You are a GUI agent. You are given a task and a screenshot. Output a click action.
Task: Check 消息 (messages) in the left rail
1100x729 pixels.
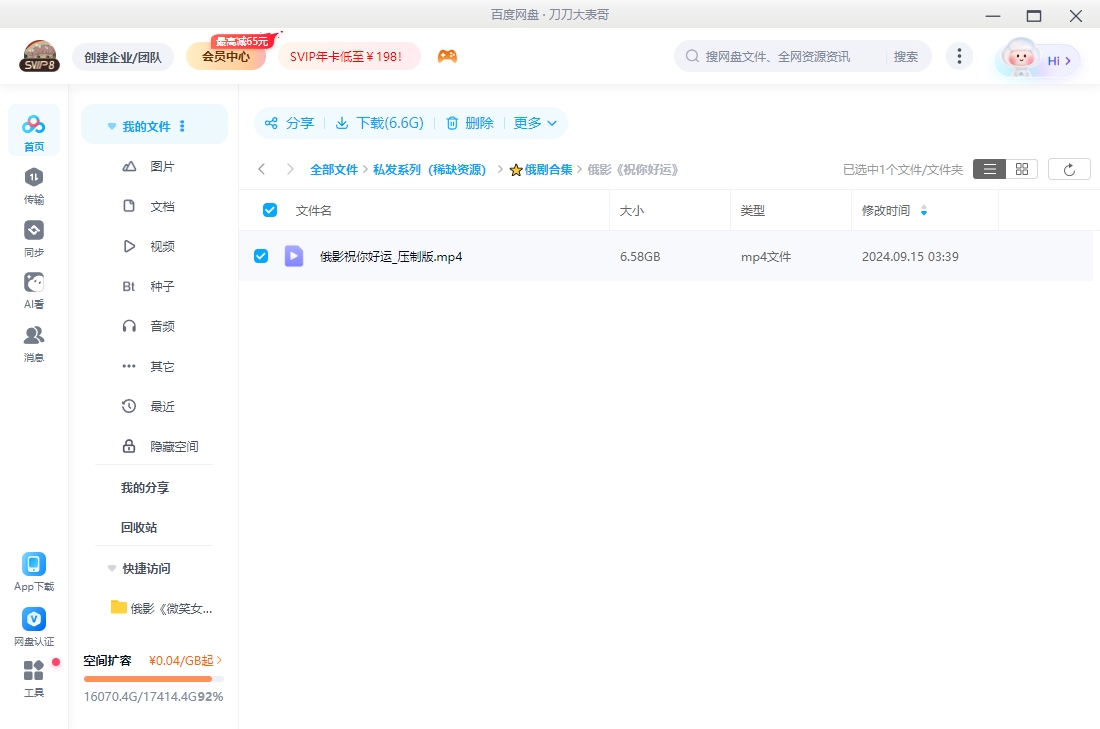coord(34,343)
